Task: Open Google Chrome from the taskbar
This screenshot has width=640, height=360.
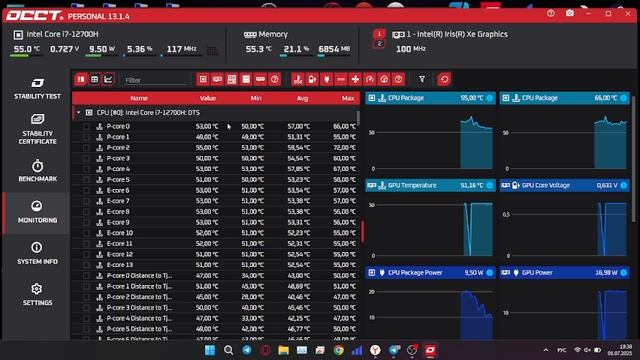Action: [x=338, y=350]
